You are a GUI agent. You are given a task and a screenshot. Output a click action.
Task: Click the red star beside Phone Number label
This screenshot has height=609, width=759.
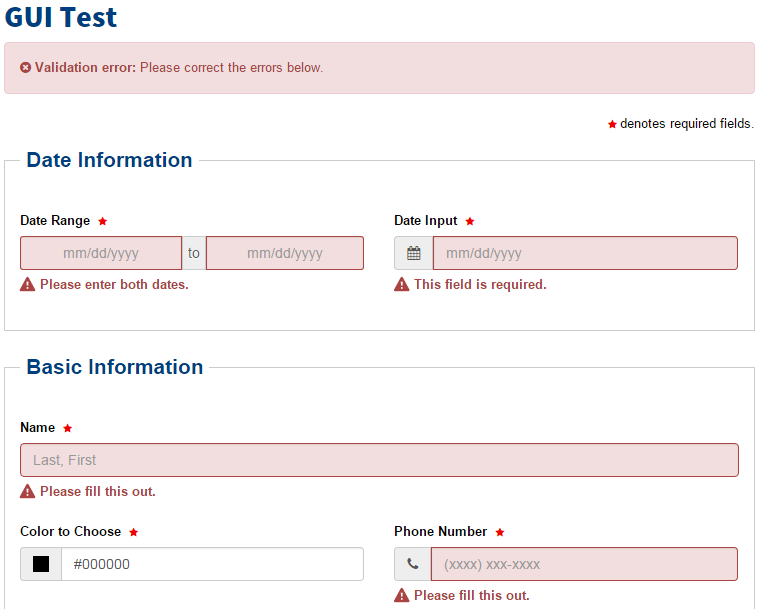tap(500, 533)
